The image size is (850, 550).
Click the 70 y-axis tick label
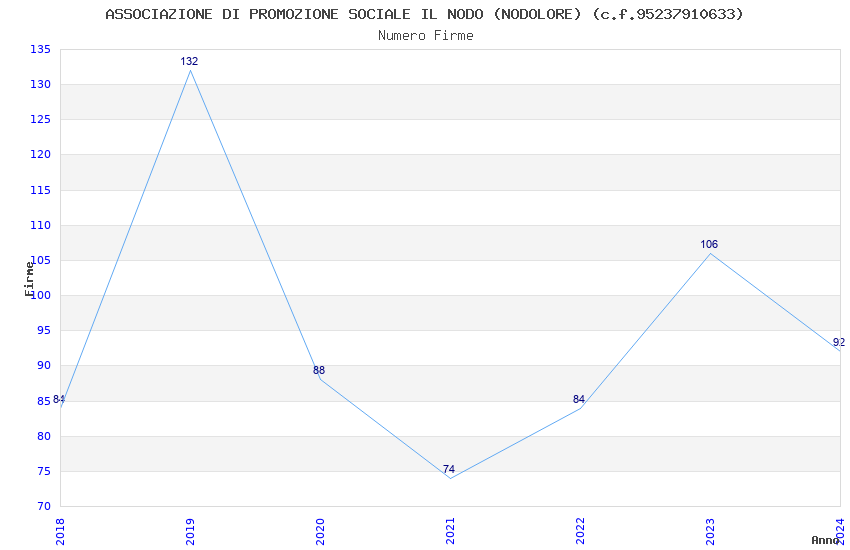pyautogui.click(x=44, y=507)
